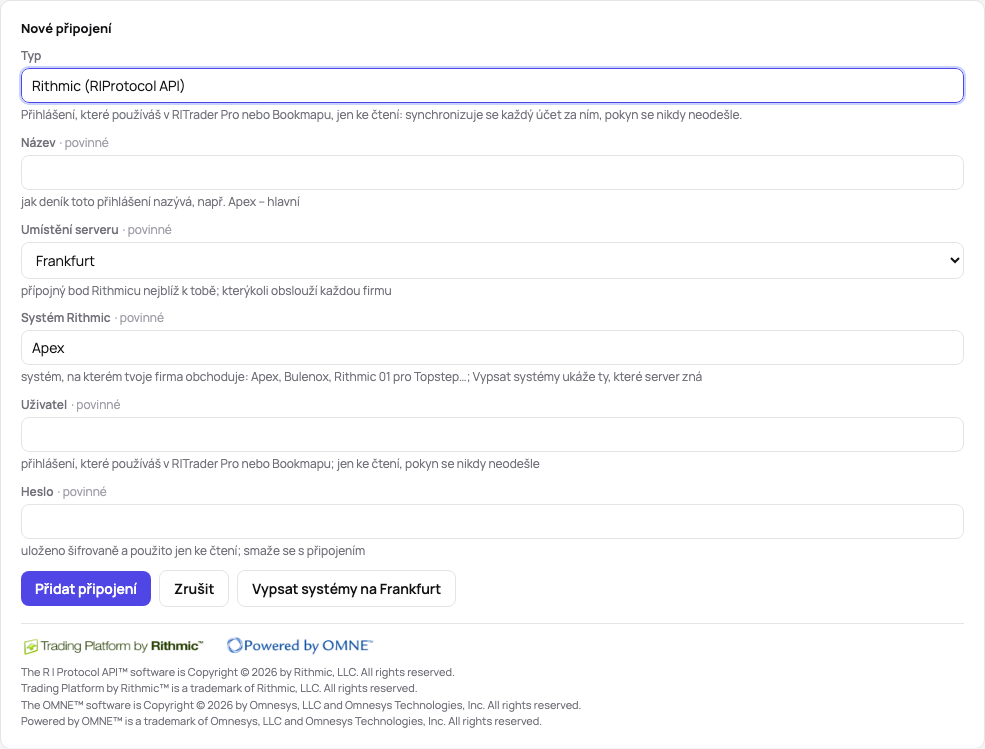Click the Nové připojení heading
Viewport: 985px width, 749px height.
tap(67, 28)
